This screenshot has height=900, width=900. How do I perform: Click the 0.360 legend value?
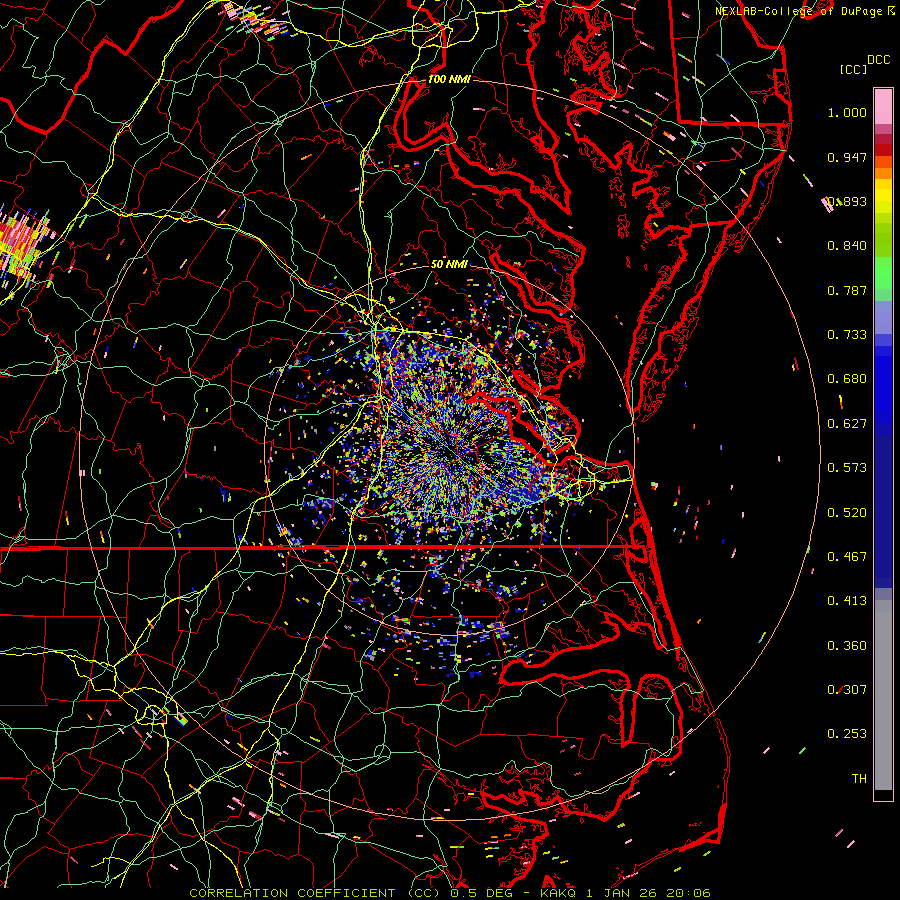coord(847,646)
